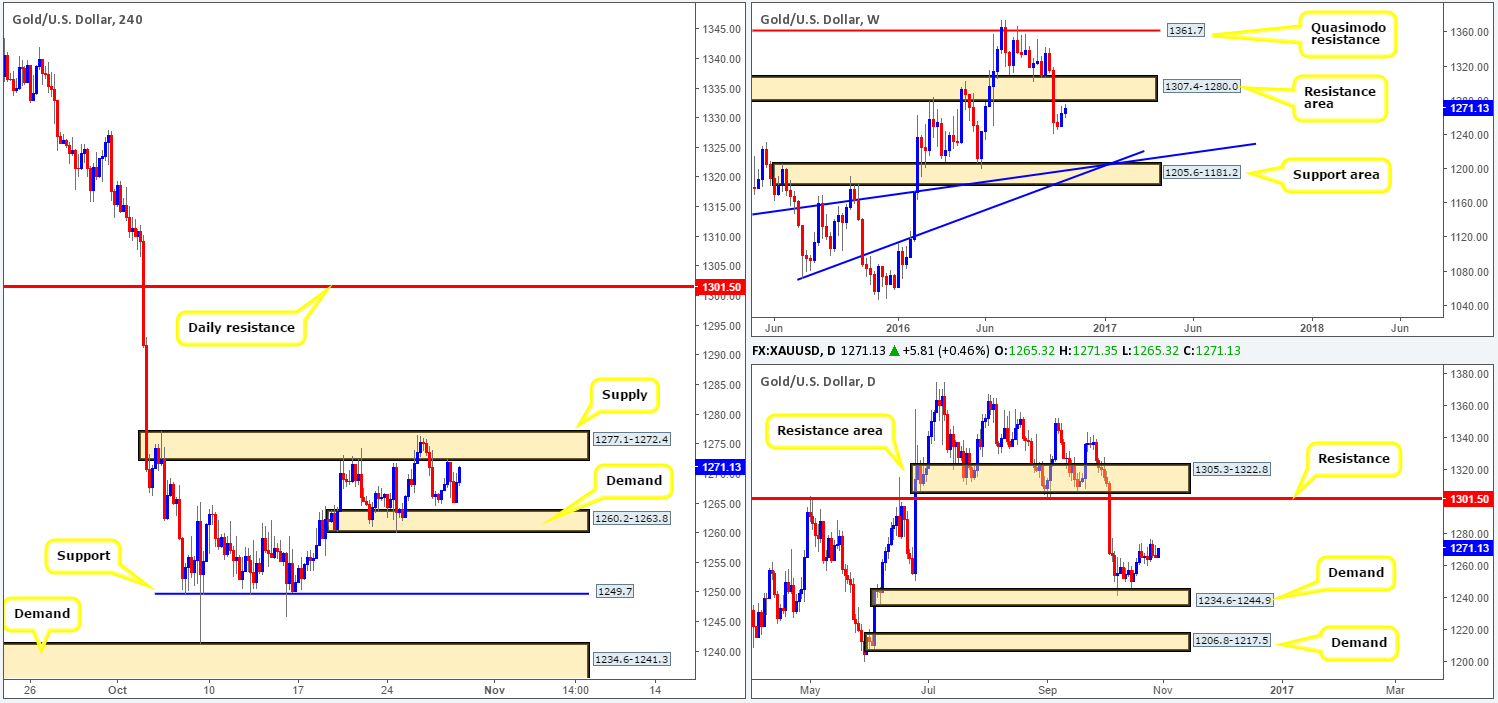Click the 'Demand' callout beside 1234.6-1244.9
The image size is (1498, 703).
1356,573
